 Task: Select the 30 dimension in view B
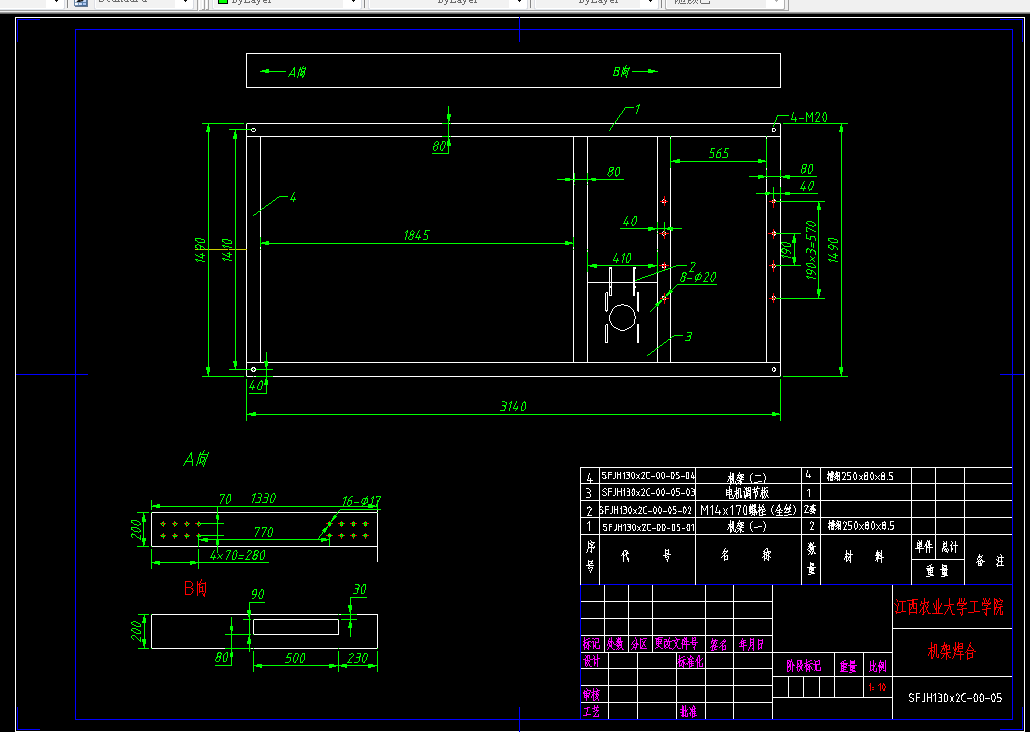click(x=359, y=589)
